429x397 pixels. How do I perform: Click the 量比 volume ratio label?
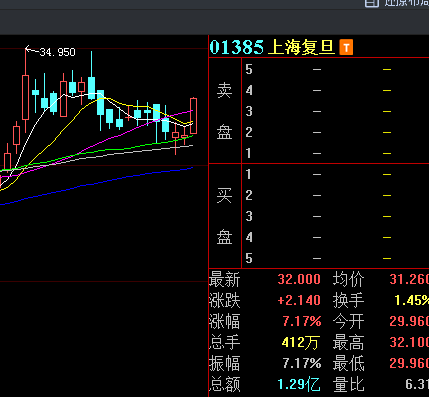348,384
